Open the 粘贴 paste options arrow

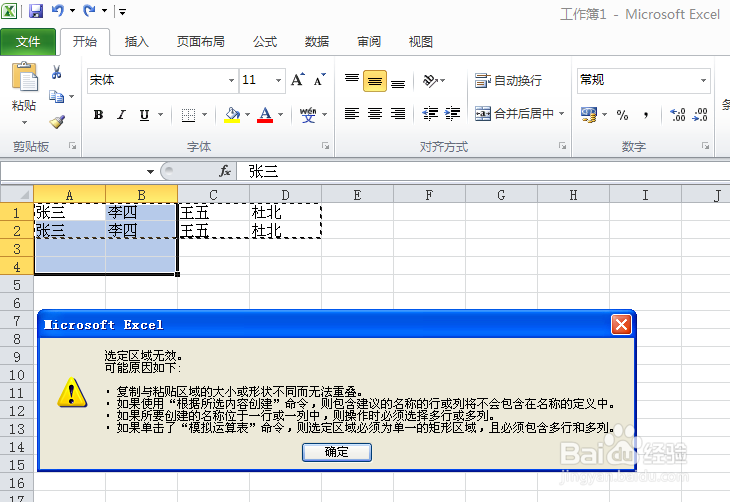pyautogui.click(x=24, y=122)
